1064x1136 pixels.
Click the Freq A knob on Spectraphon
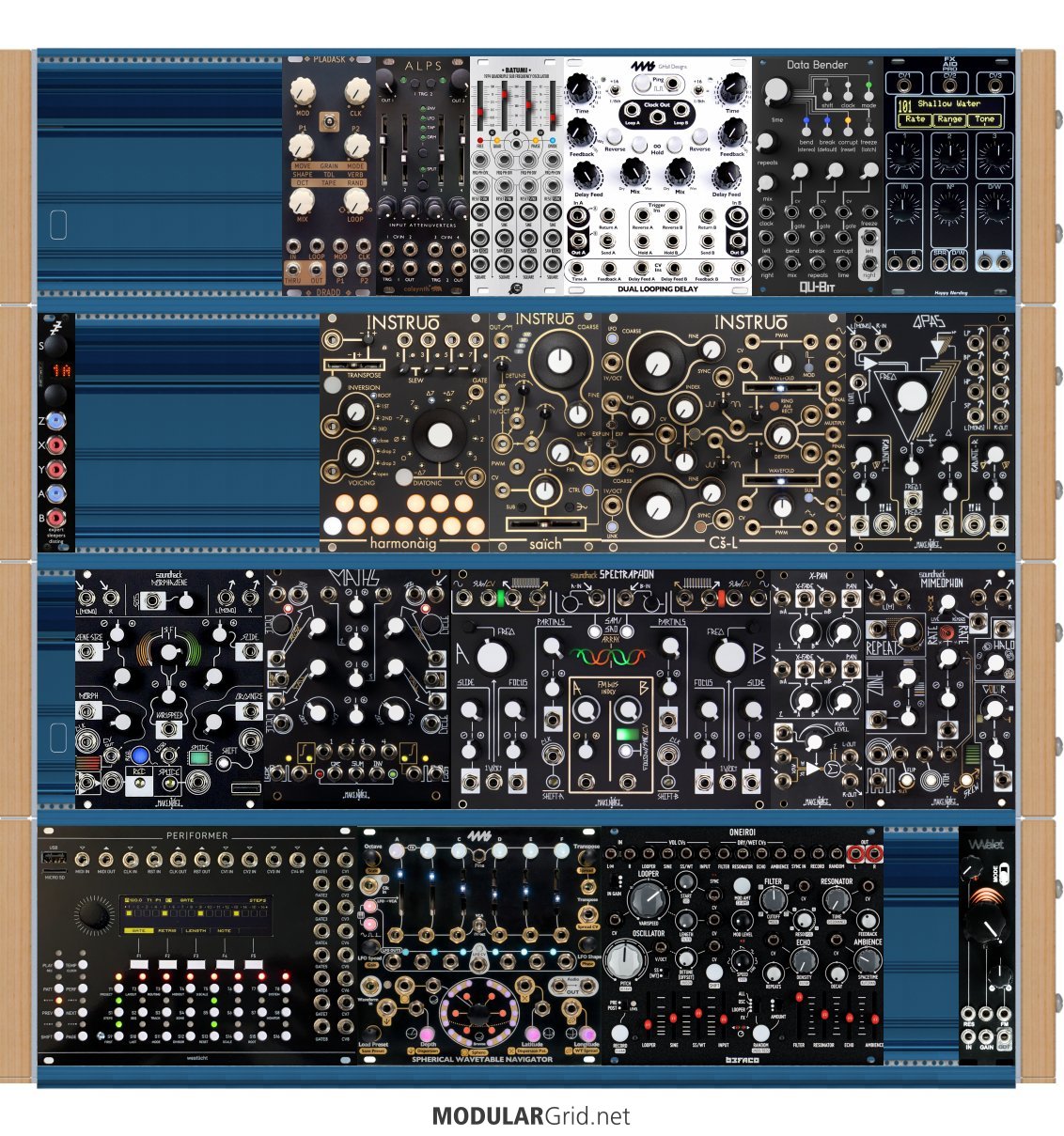click(491, 657)
